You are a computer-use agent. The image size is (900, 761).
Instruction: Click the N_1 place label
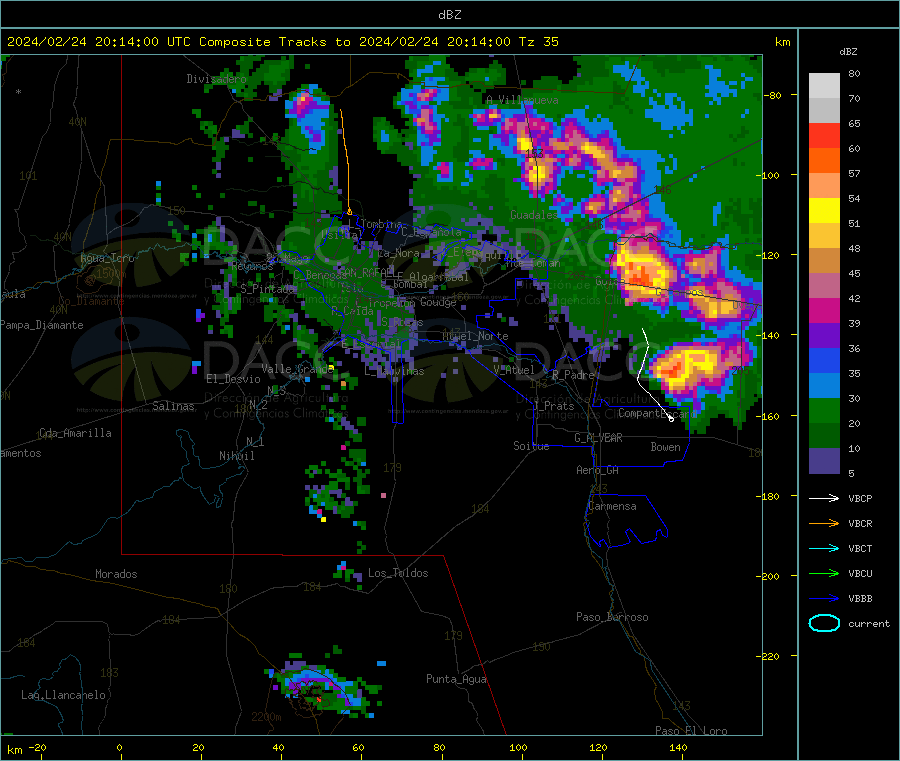(x=255, y=442)
